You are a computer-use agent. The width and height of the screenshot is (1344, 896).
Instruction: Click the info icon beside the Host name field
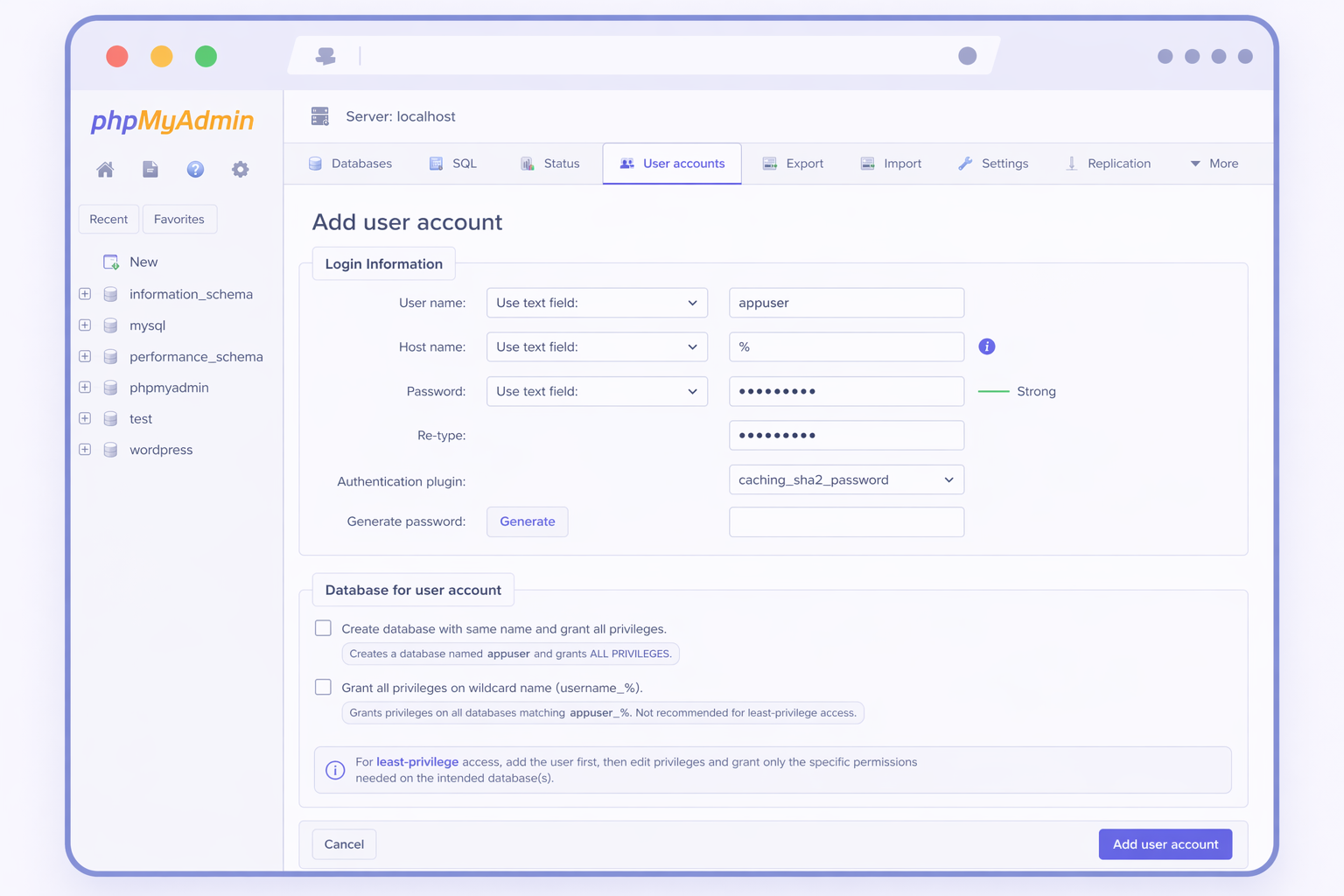click(x=987, y=346)
